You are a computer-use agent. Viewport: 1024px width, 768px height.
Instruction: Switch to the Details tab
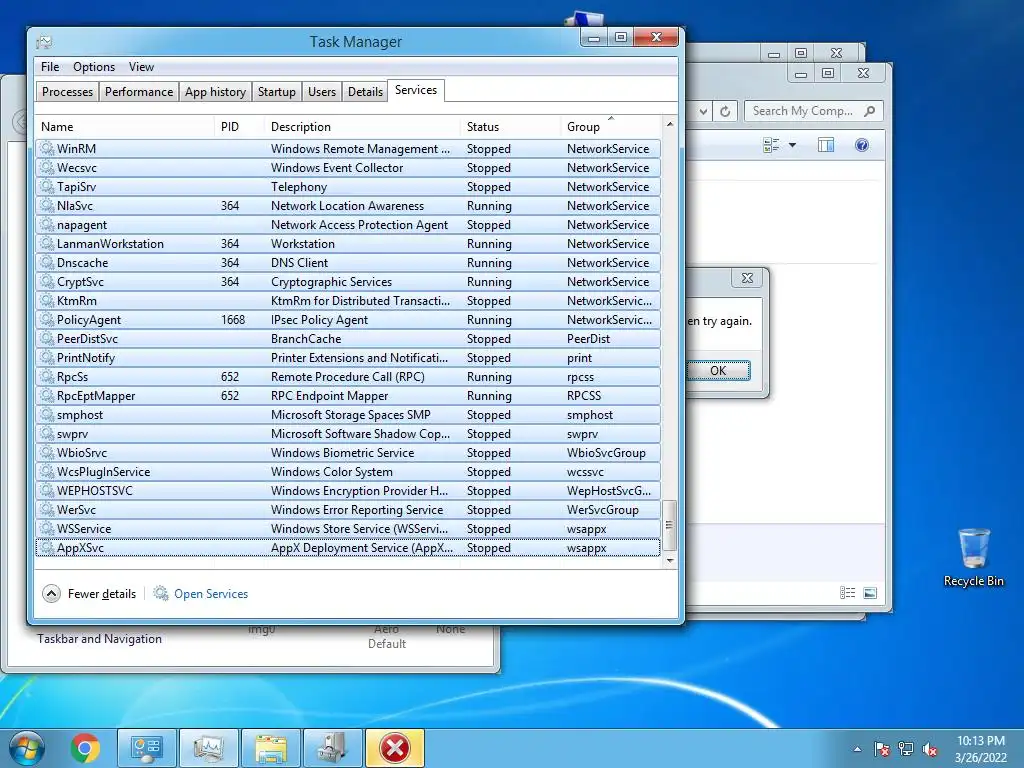[x=365, y=92]
